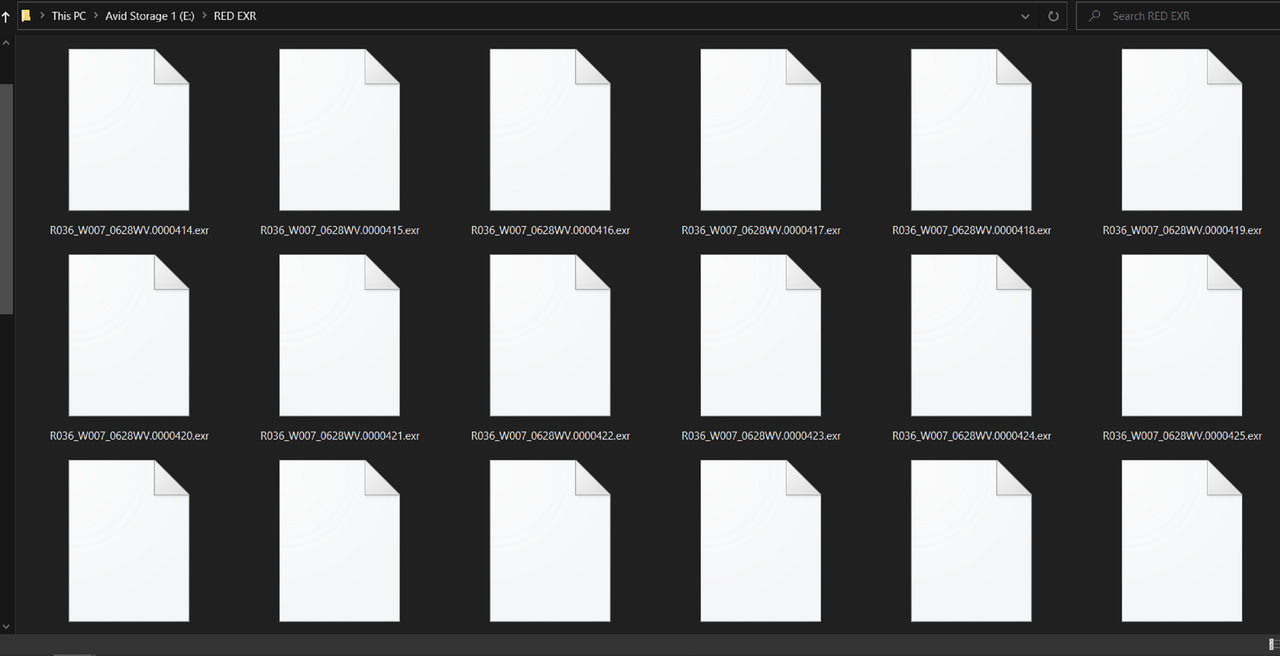
Task: Select the icon of file 0000418.exr
Action: [971, 130]
